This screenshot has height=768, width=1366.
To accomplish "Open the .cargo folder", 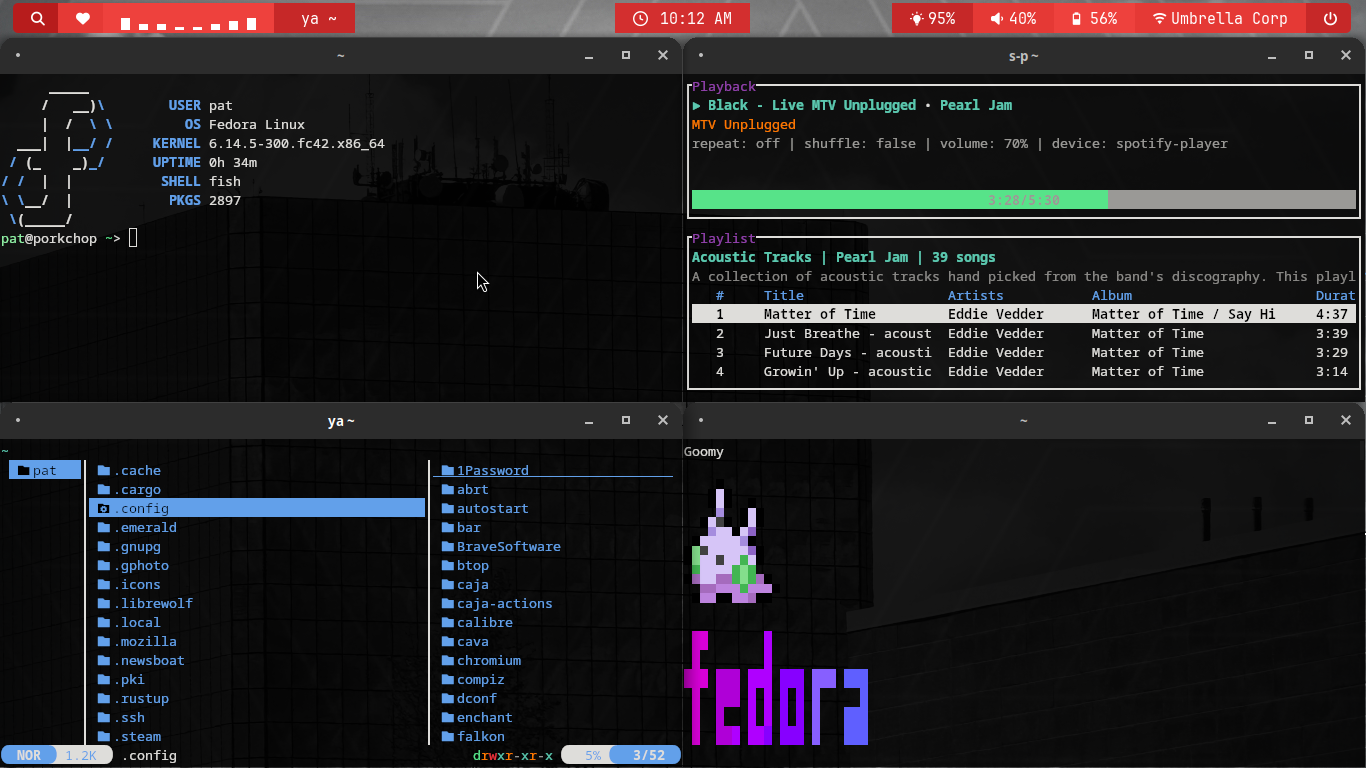I will click(137, 489).
